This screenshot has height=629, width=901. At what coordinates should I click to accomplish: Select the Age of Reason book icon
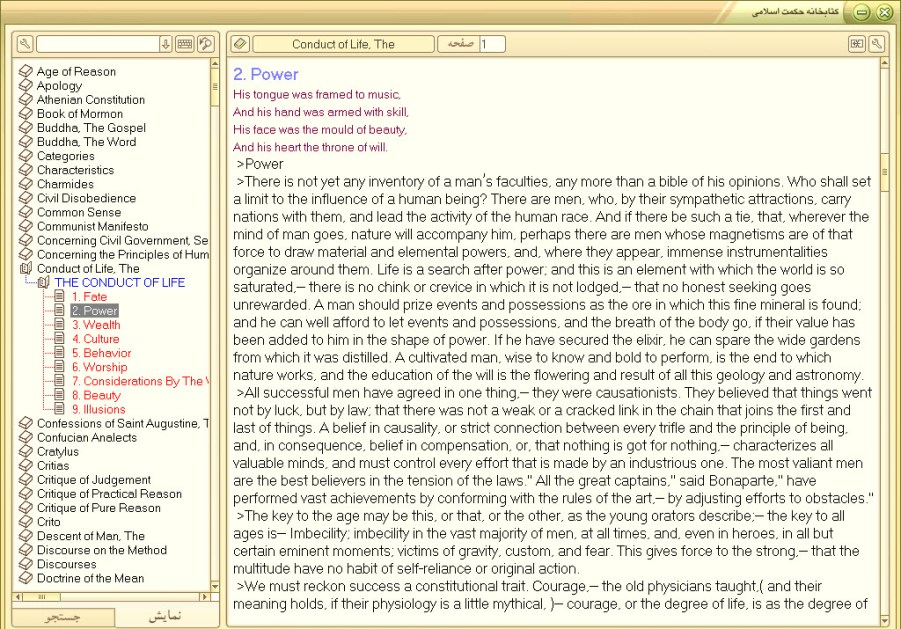coord(25,71)
